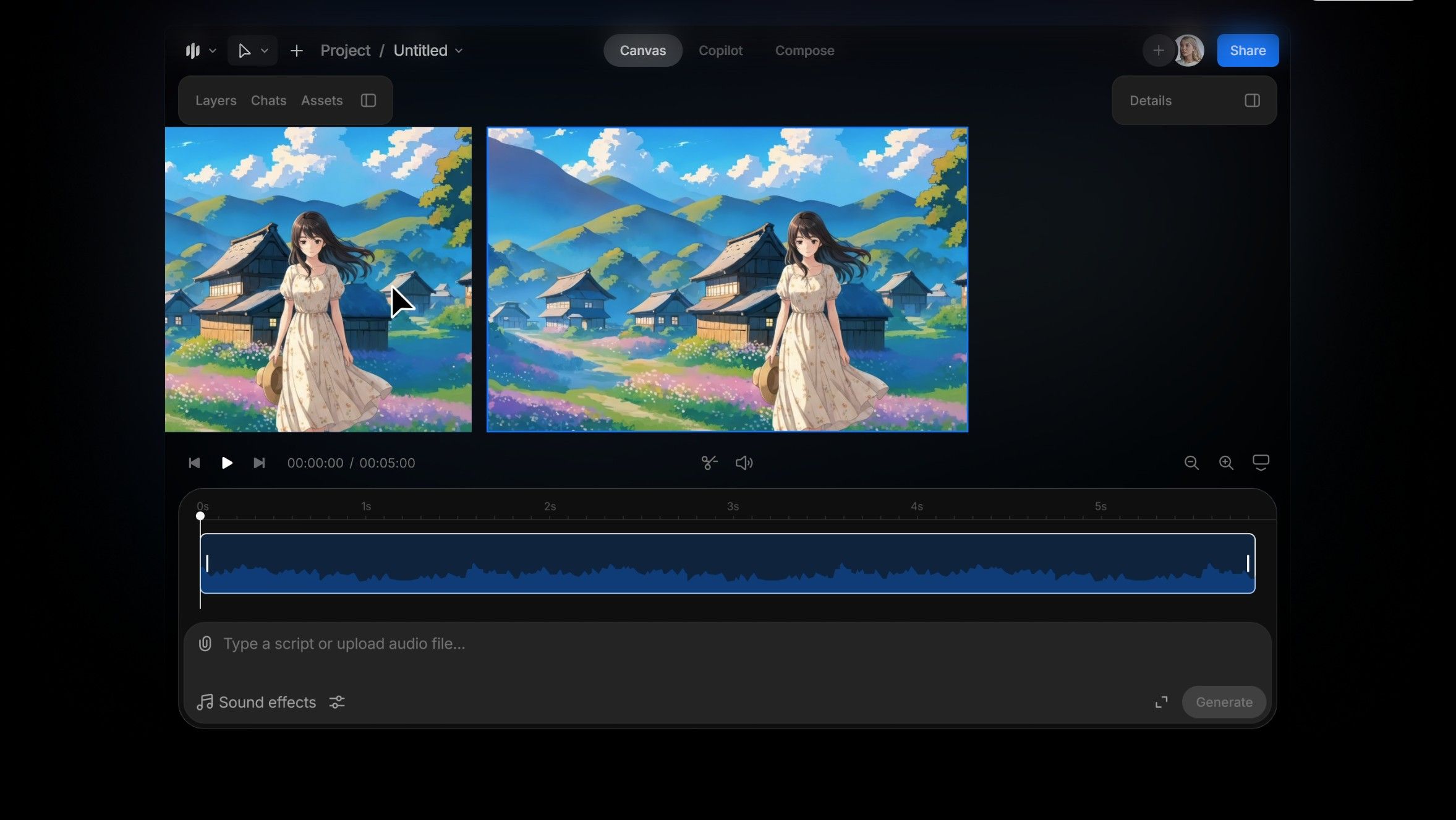The height and width of the screenshot is (820, 1456).
Task: Zoom out the timeline
Action: 1191,463
